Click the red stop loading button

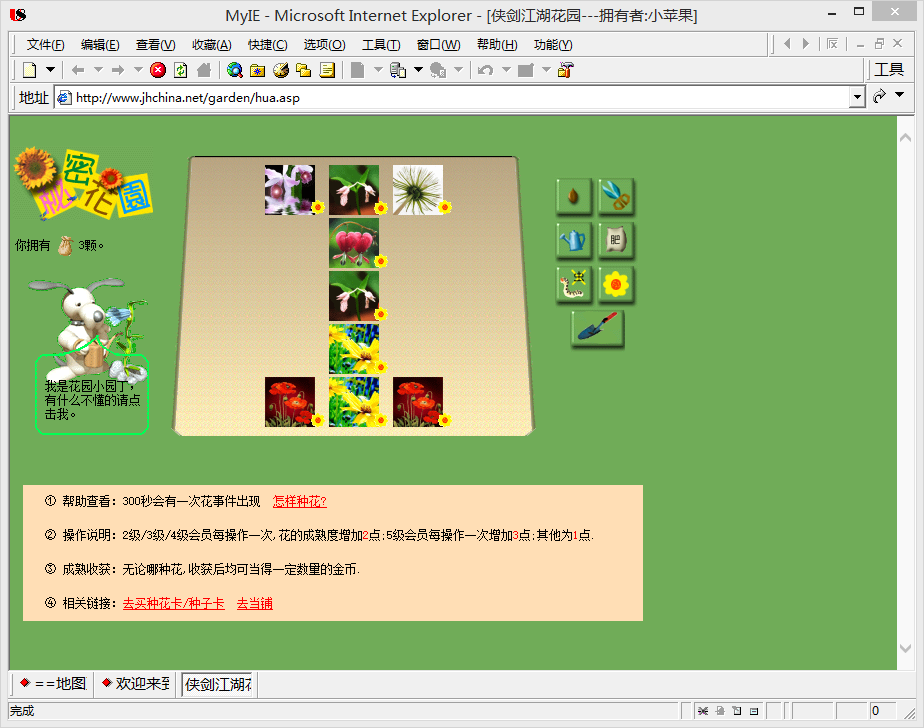[158, 70]
